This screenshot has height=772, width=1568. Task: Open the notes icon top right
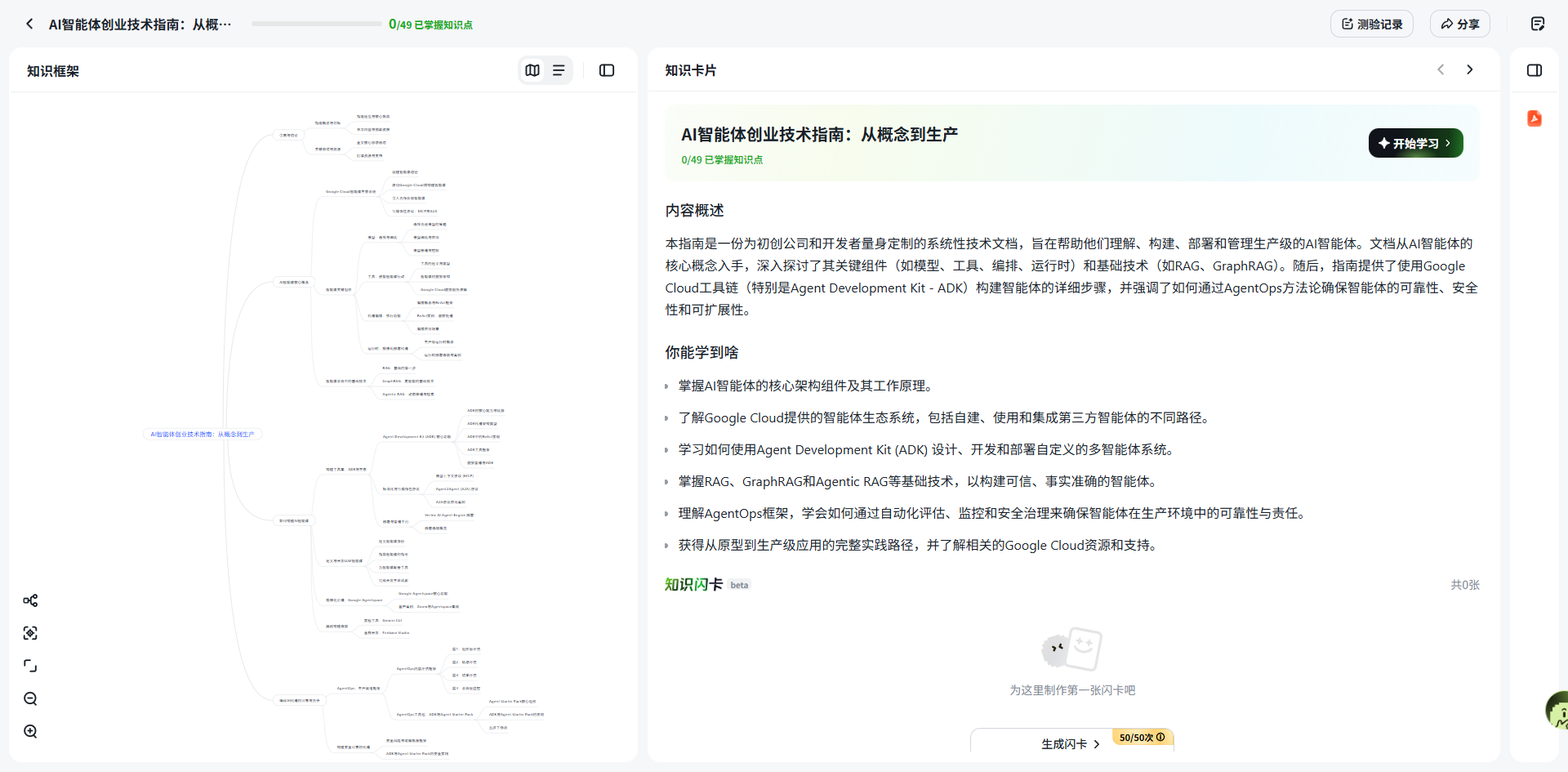(x=1537, y=24)
